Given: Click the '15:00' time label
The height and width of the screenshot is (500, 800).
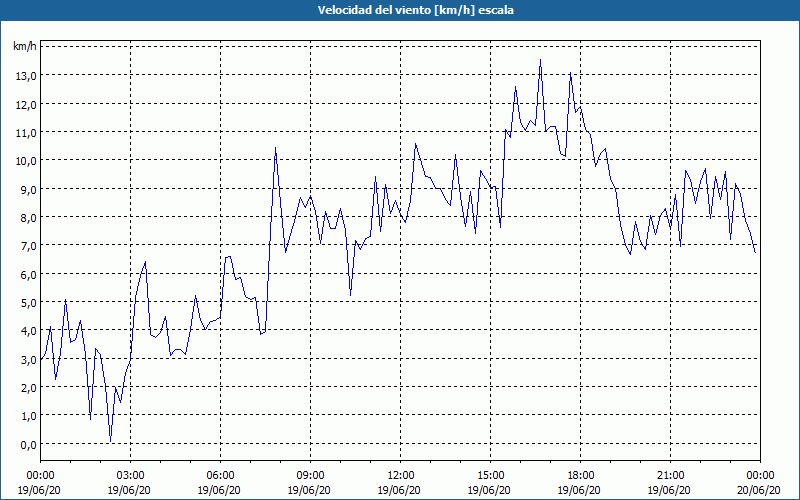Looking at the screenshot, I should point(490,476).
